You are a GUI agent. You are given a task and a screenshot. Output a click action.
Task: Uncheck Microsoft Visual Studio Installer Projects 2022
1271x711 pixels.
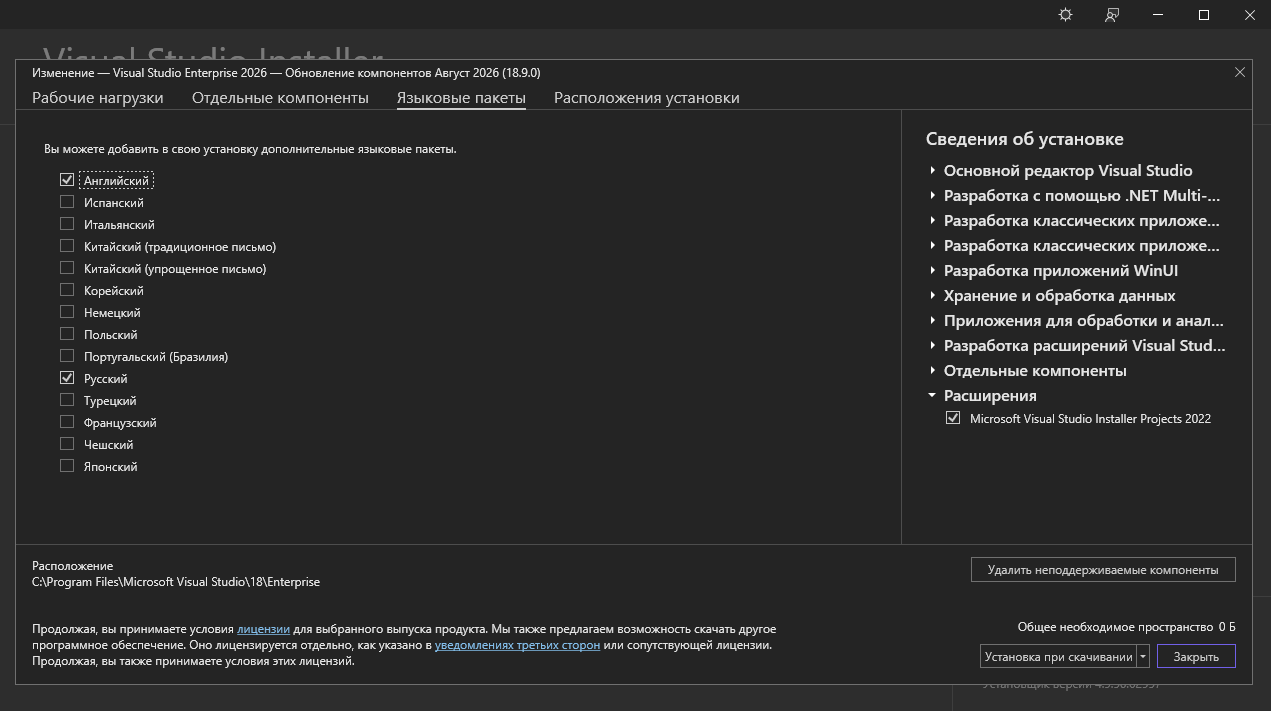pyautogui.click(x=953, y=418)
